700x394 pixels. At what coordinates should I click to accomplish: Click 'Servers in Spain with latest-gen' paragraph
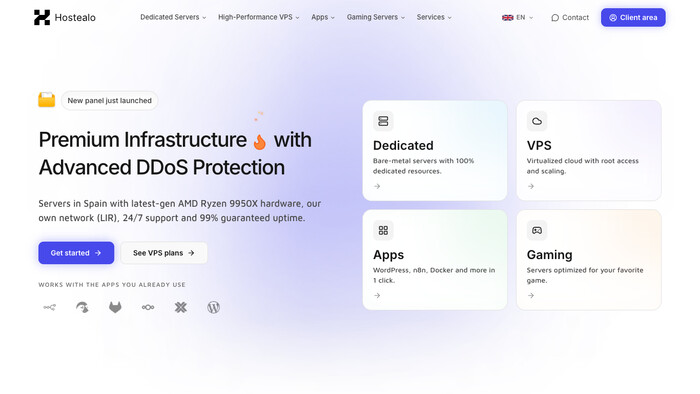pyautogui.click(x=179, y=211)
